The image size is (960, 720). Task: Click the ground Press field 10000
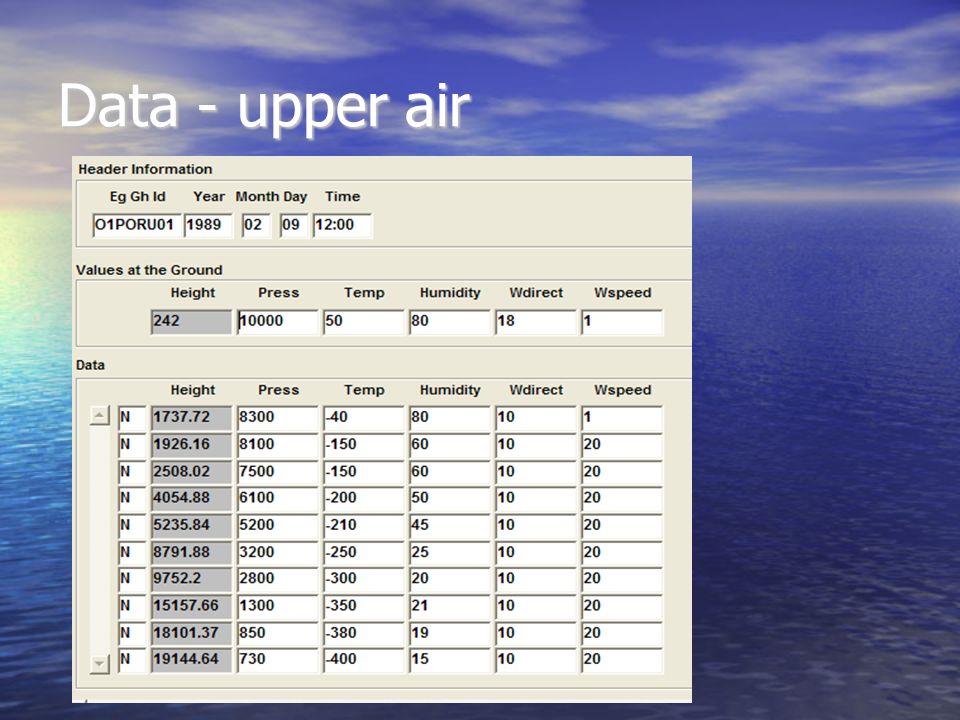click(278, 322)
